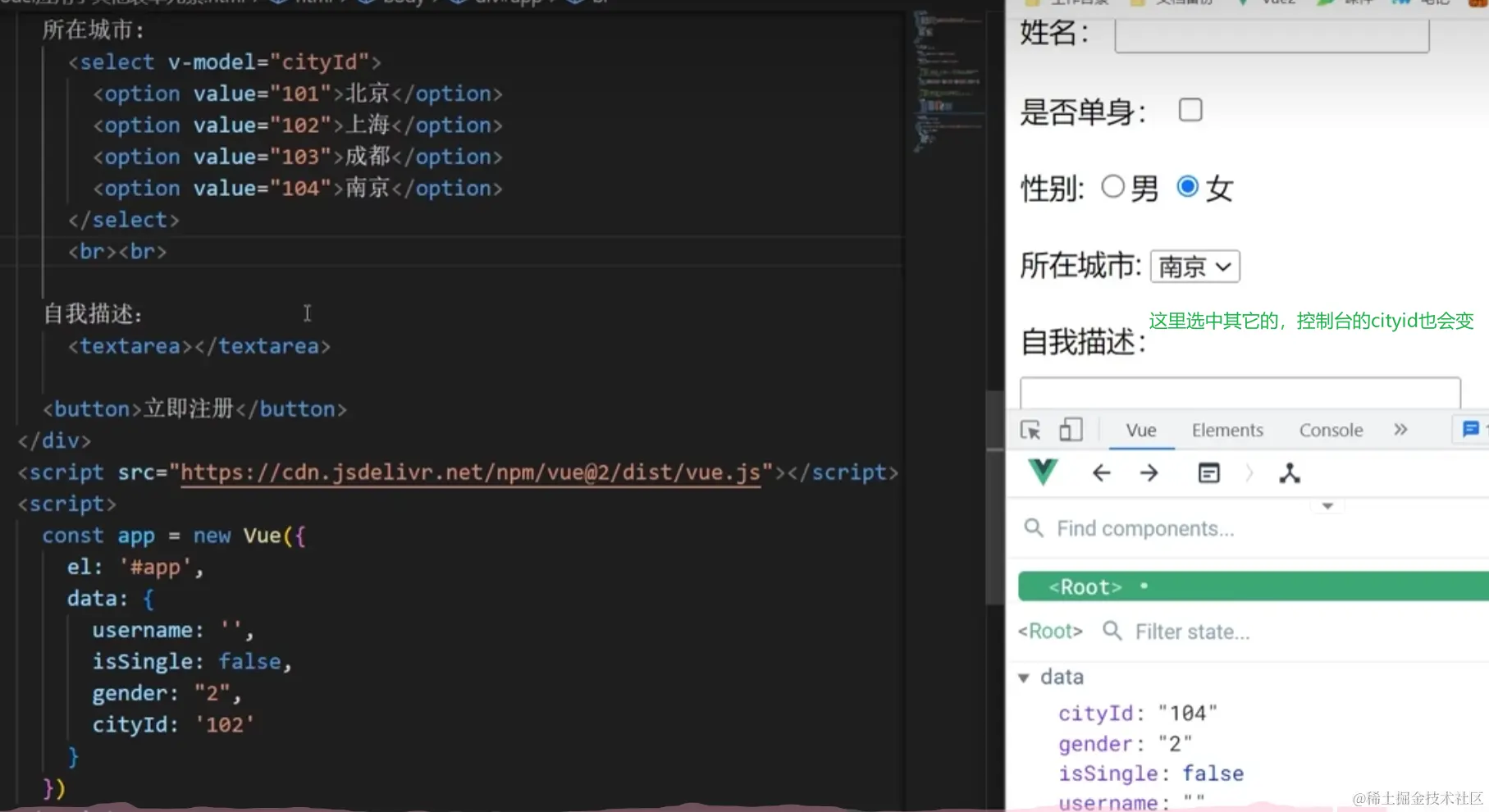The image size is (1489, 812).
Task: Click the <textarea></textarea> code line
Action: tap(199, 346)
